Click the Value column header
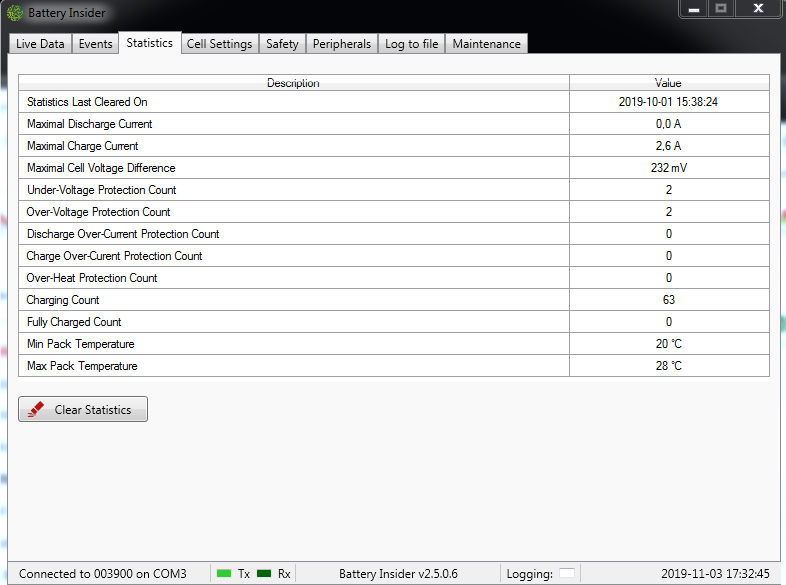 [668, 83]
